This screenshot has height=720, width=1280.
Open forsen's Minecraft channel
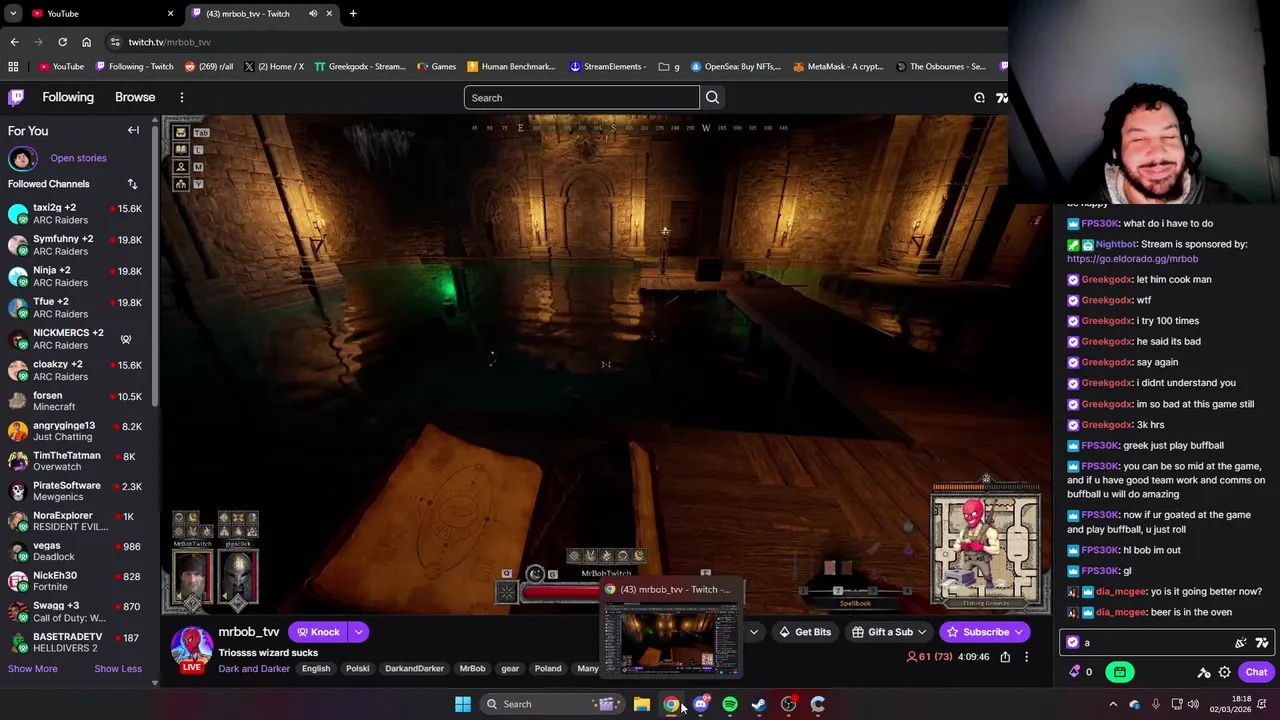78,401
